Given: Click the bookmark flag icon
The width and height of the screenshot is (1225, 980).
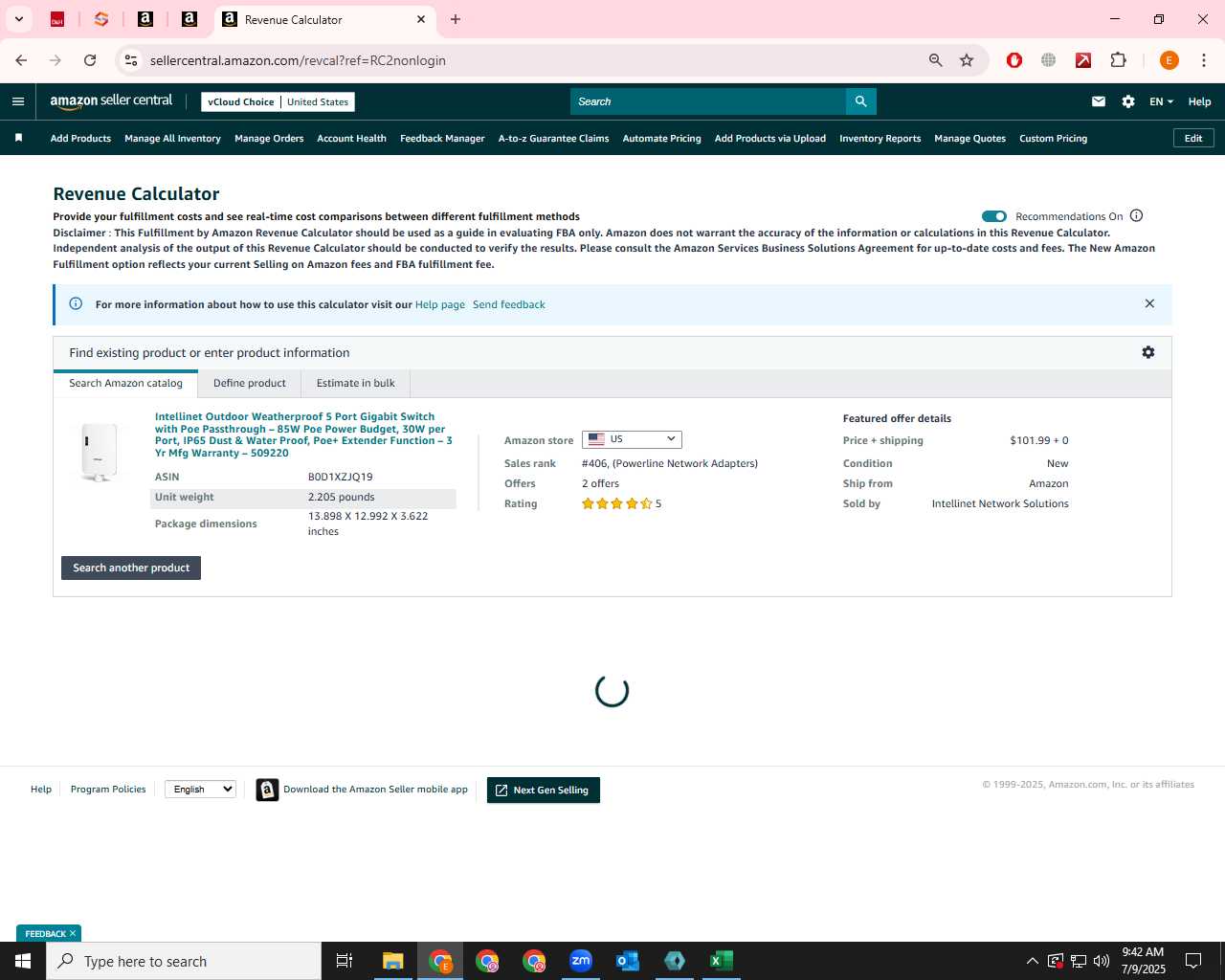Looking at the screenshot, I should coord(18,138).
